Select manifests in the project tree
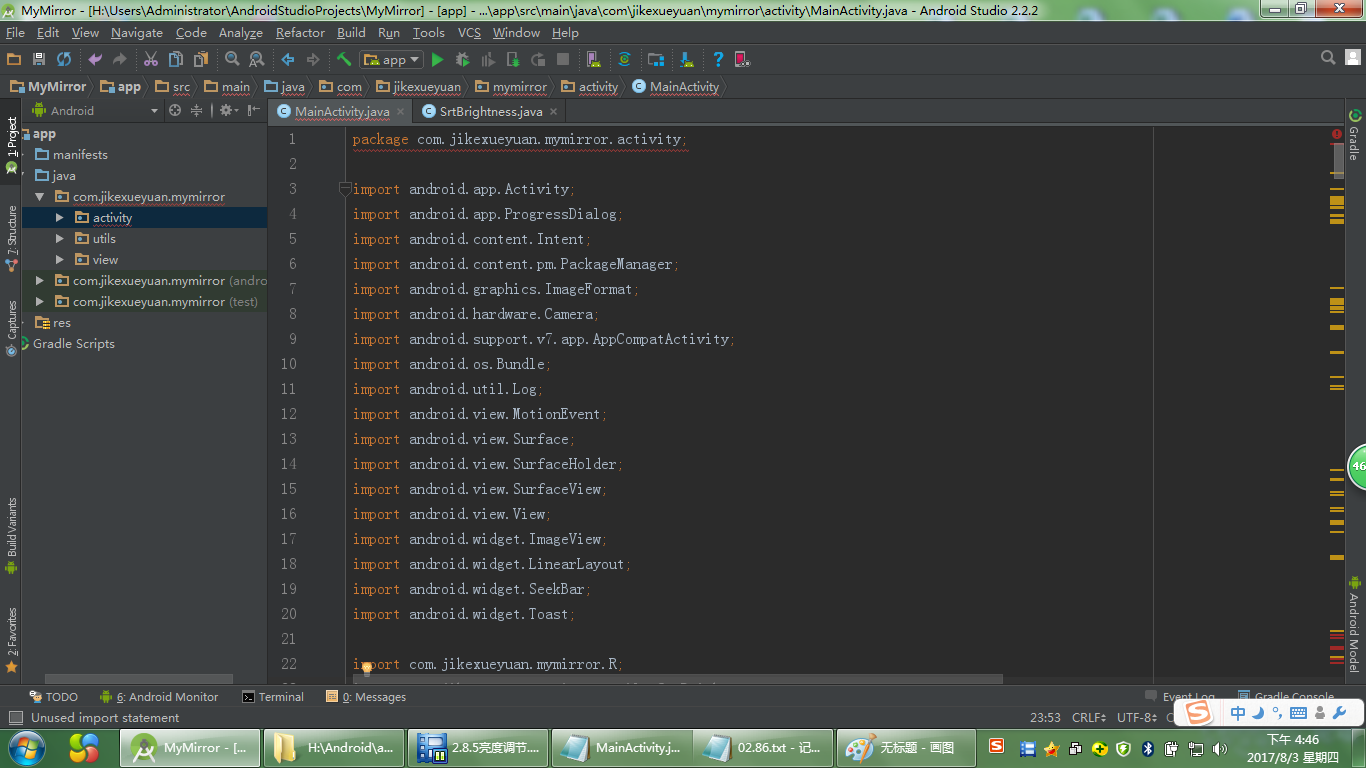 coord(80,155)
